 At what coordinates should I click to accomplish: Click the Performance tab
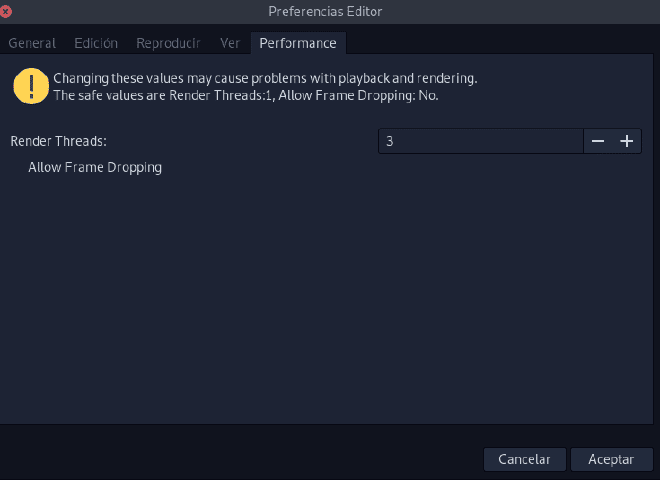[298, 43]
